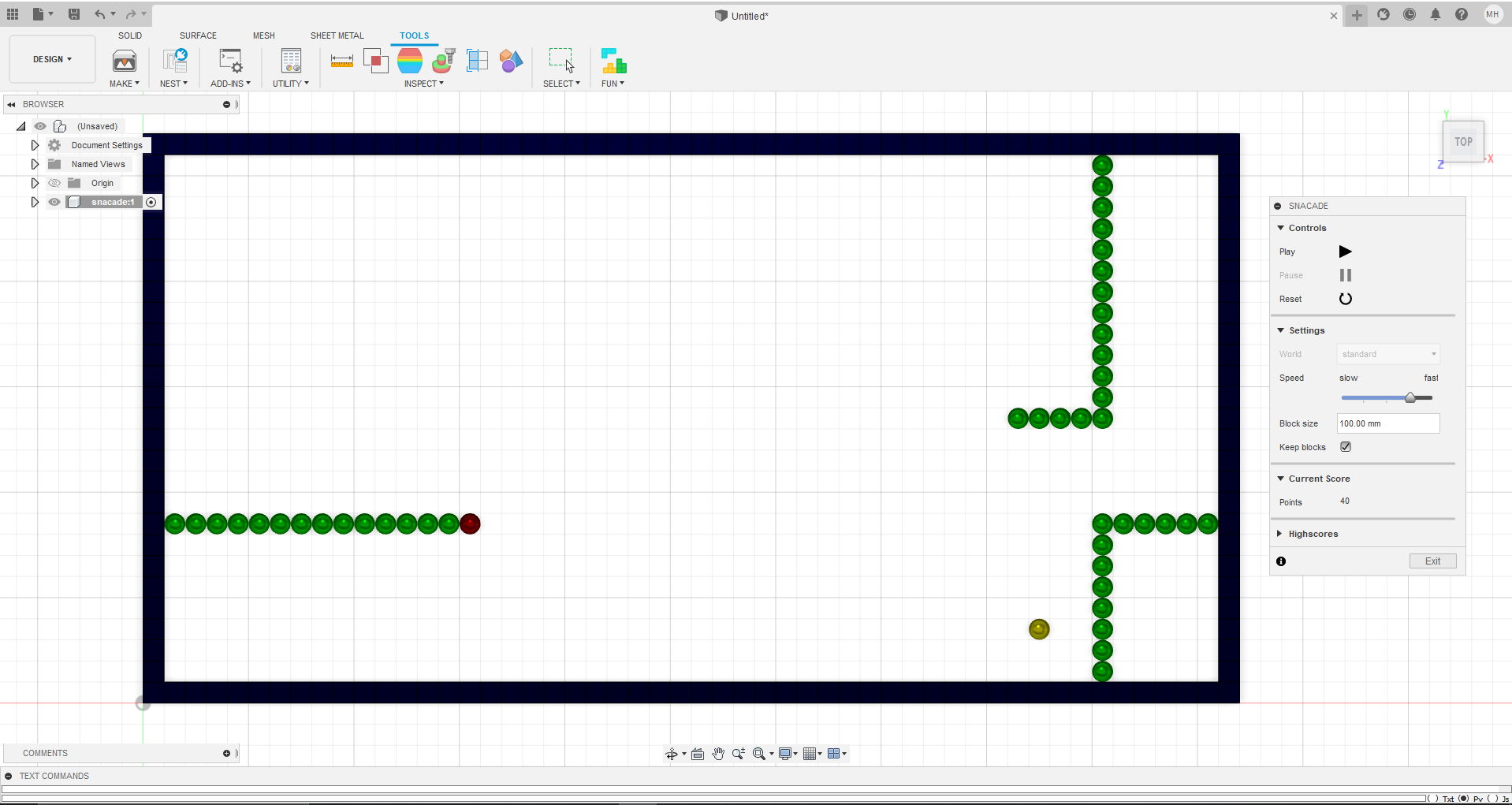Screen dimensions: 1512x805
Task: Launch the Snacade game from FUN
Action: (x=613, y=61)
